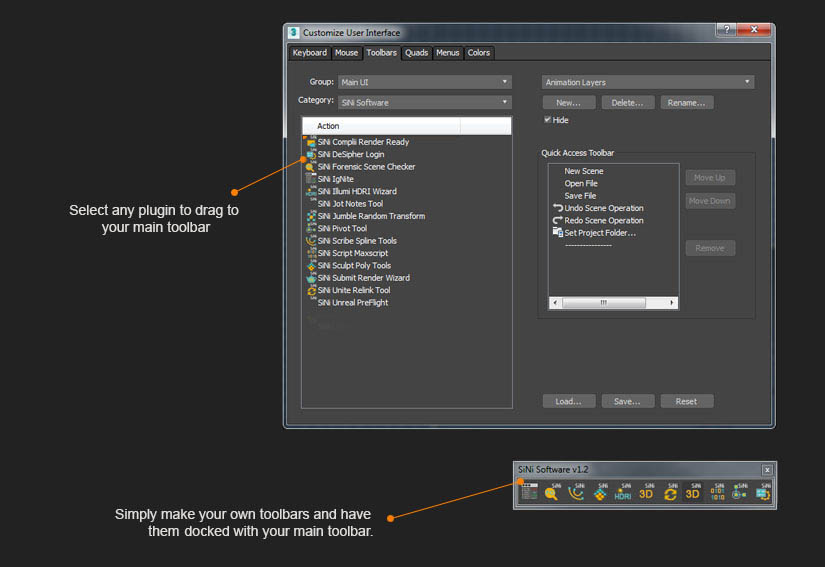
Task: Open the connected-nodes Pivot icon in SiNi toolbar
Action: pos(740,492)
